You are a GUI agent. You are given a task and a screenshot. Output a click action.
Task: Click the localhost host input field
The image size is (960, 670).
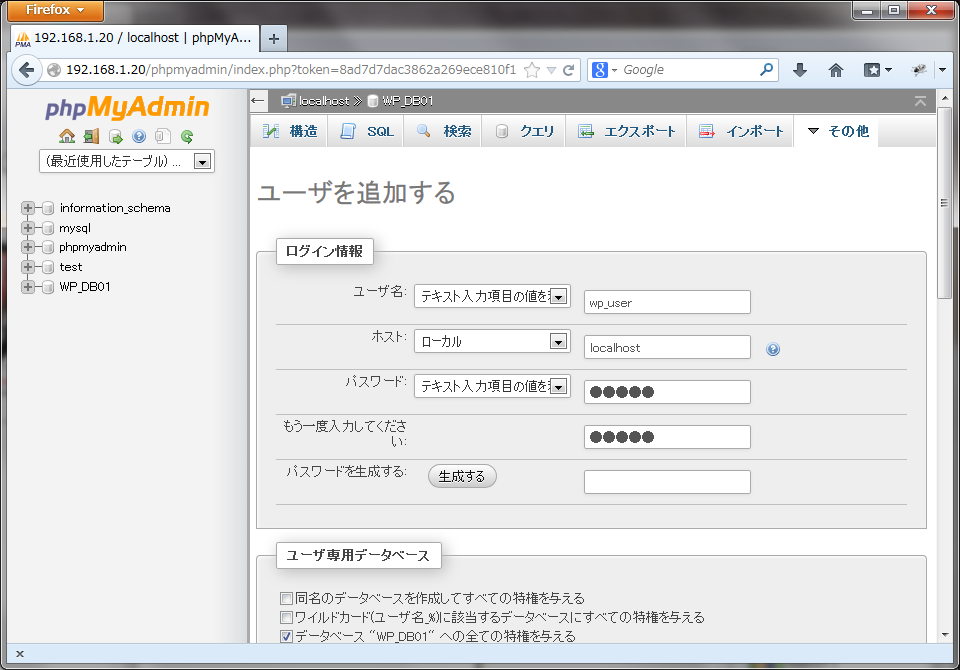point(667,347)
